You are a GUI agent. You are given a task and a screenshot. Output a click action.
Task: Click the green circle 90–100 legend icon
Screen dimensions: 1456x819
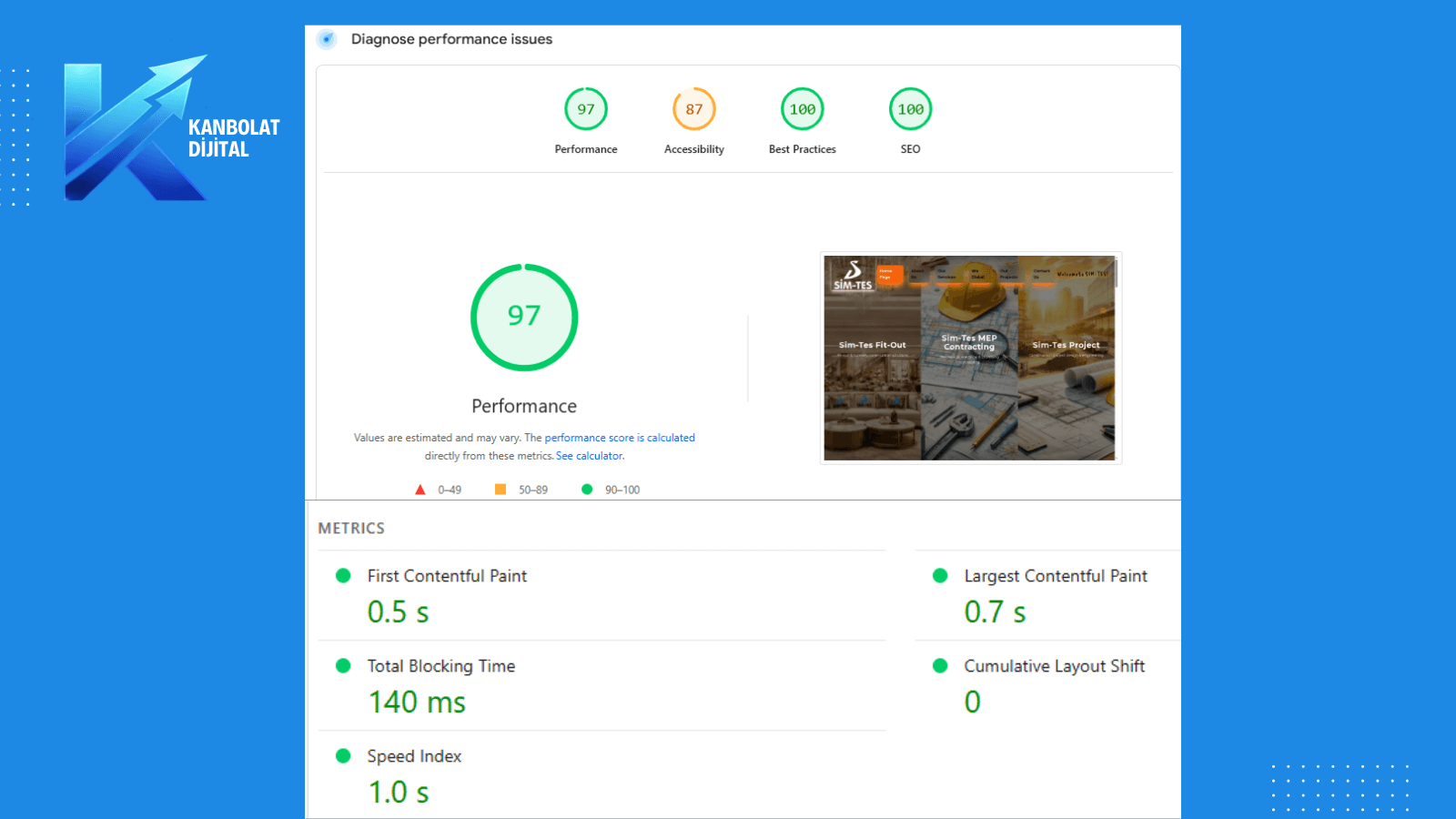click(587, 490)
